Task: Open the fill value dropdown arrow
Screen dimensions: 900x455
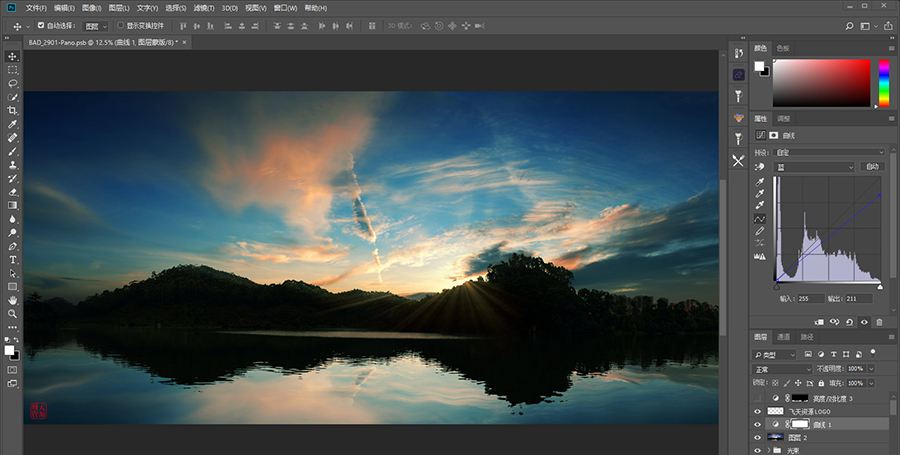Action: (871, 383)
